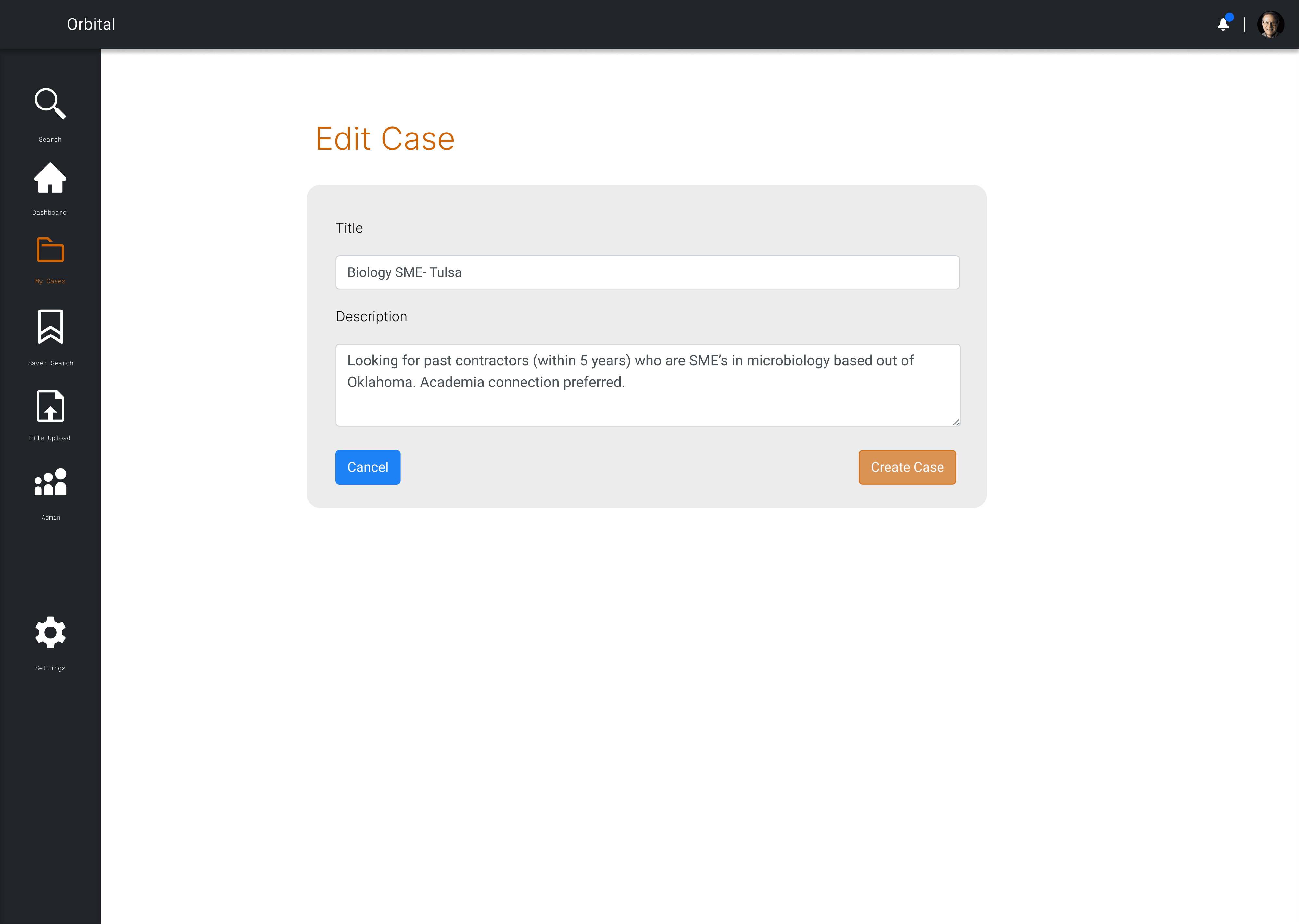Screen dimensions: 1299x924
Task: Open the Settings gear icon
Action: coord(50,632)
